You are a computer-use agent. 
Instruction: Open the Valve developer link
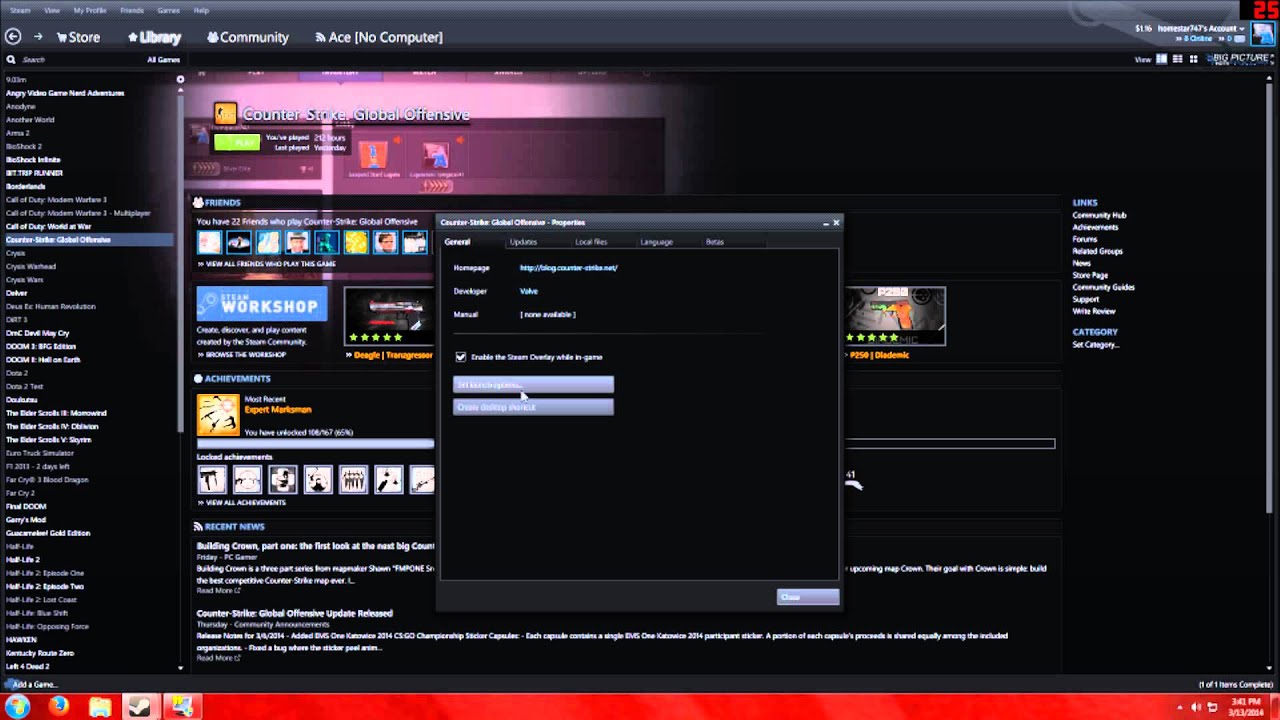528,291
